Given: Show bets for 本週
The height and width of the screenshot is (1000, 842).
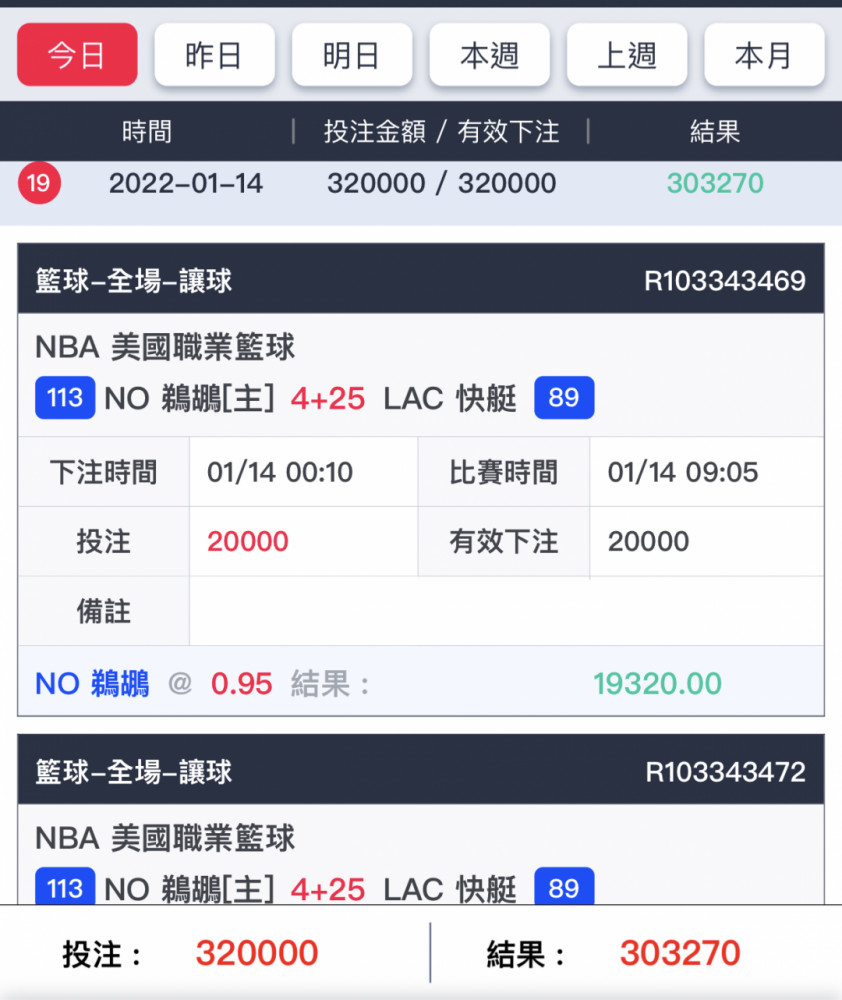Looking at the screenshot, I should [x=489, y=55].
